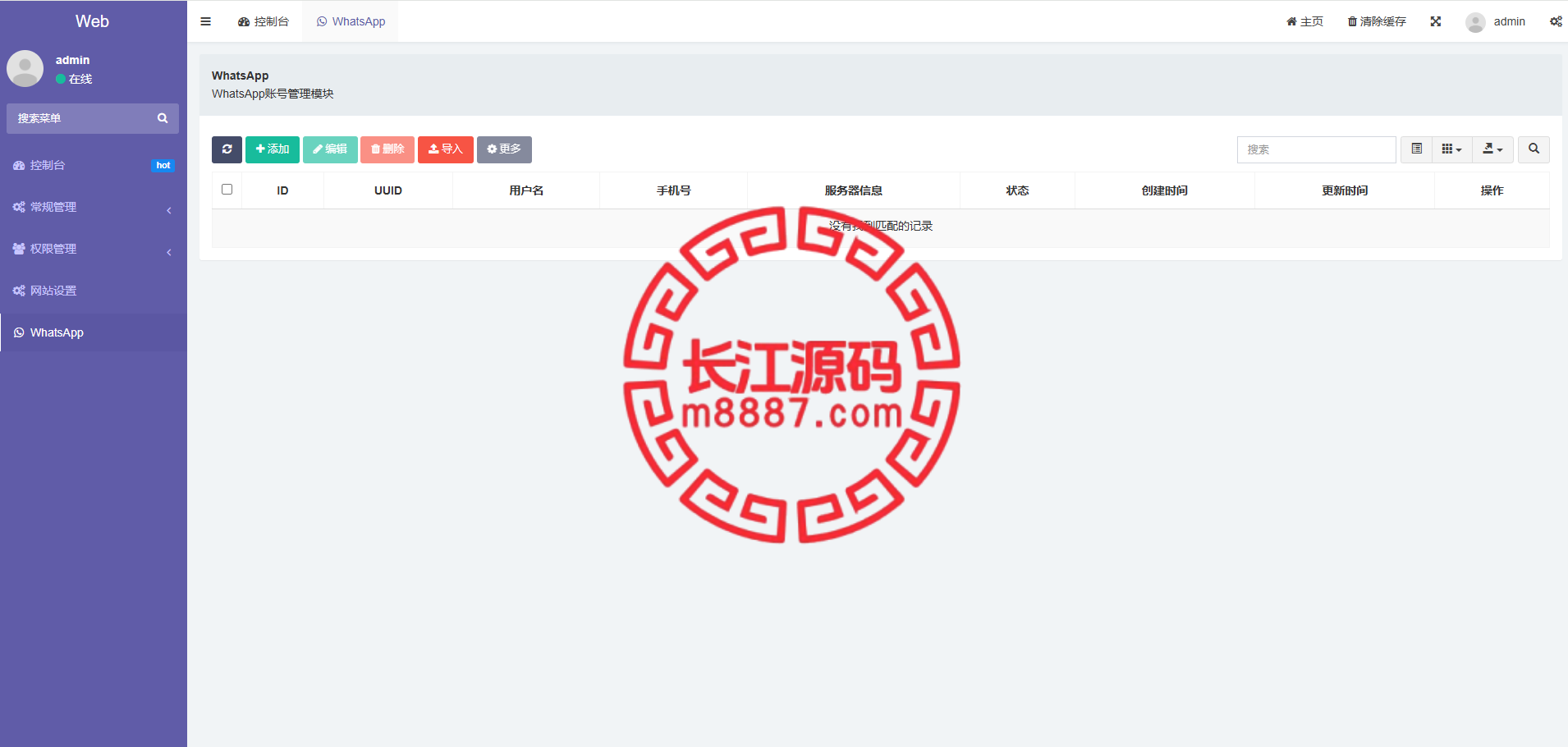Toggle fullscreen mode icon
The height and width of the screenshot is (747, 1568).
coord(1436,21)
